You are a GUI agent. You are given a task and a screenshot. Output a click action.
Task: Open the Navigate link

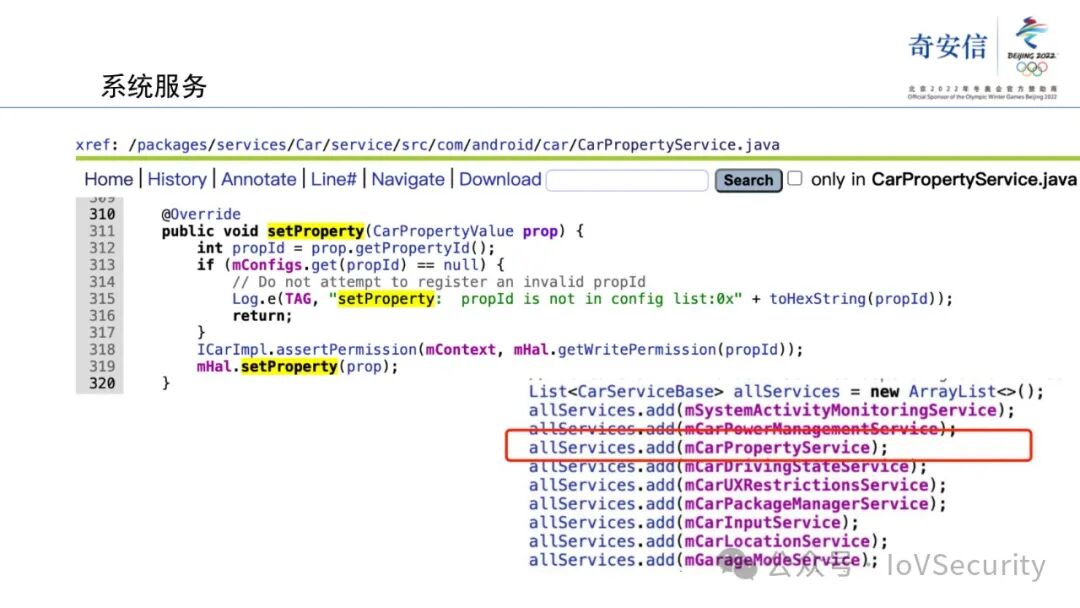click(408, 179)
